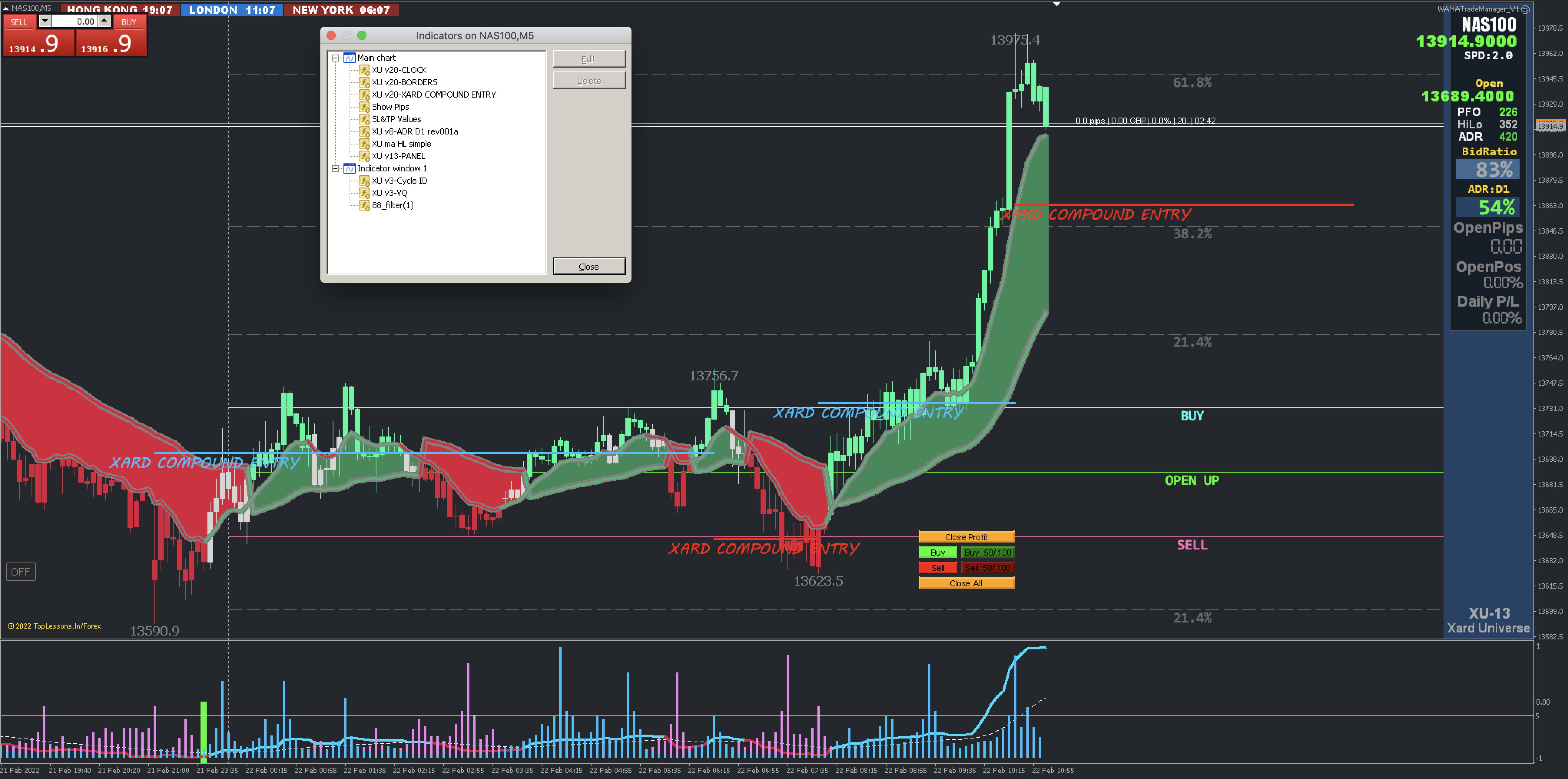This screenshot has width=1568, height=780.
Task: Click the Main chart window icon
Action: (350, 58)
